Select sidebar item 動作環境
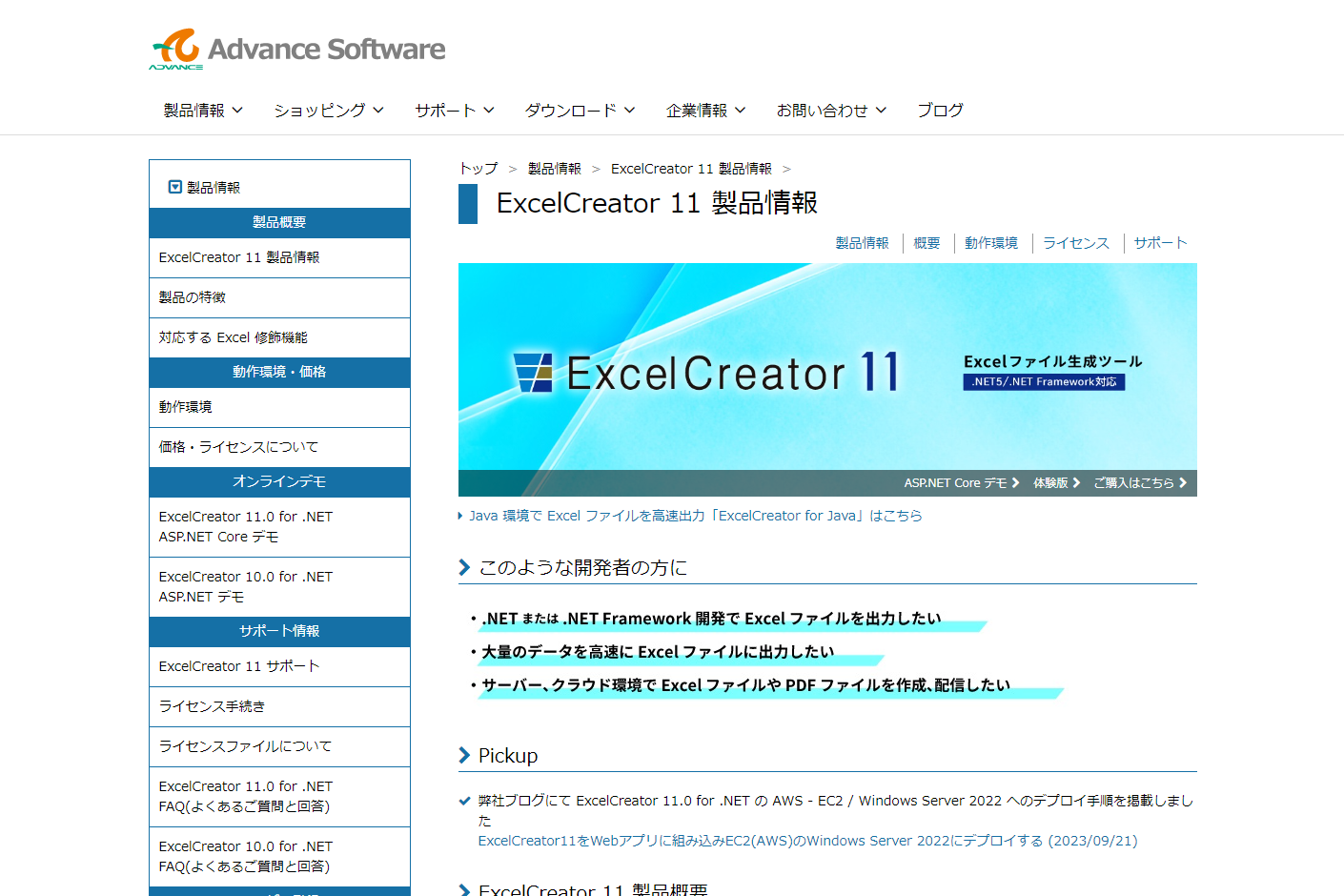Viewport: 1344px width, 896px height. [x=279, y=407]
